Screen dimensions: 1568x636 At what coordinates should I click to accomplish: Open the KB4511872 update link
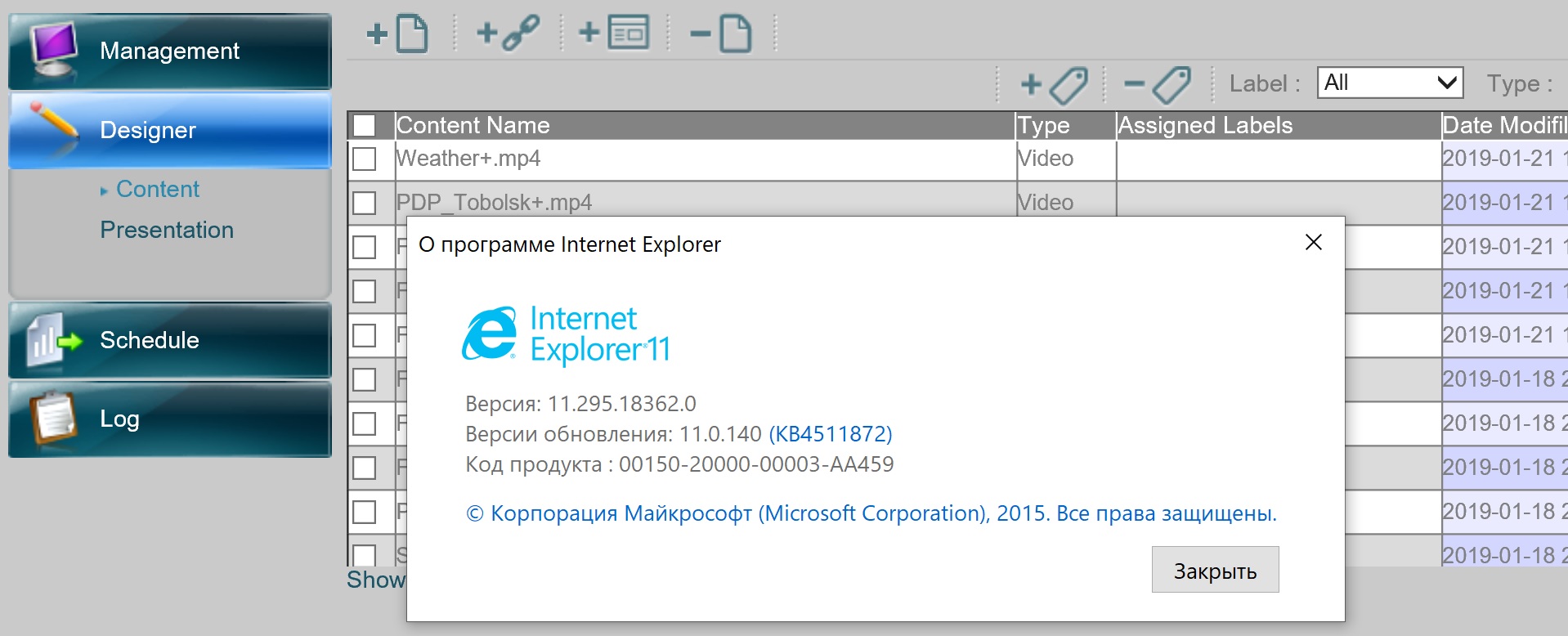830,434
